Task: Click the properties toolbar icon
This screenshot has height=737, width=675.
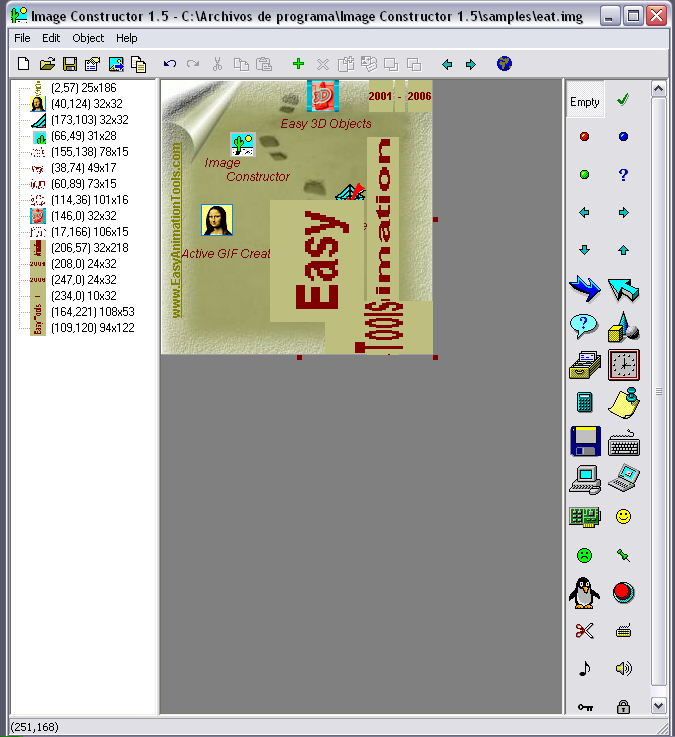Action: pos(93,63)
